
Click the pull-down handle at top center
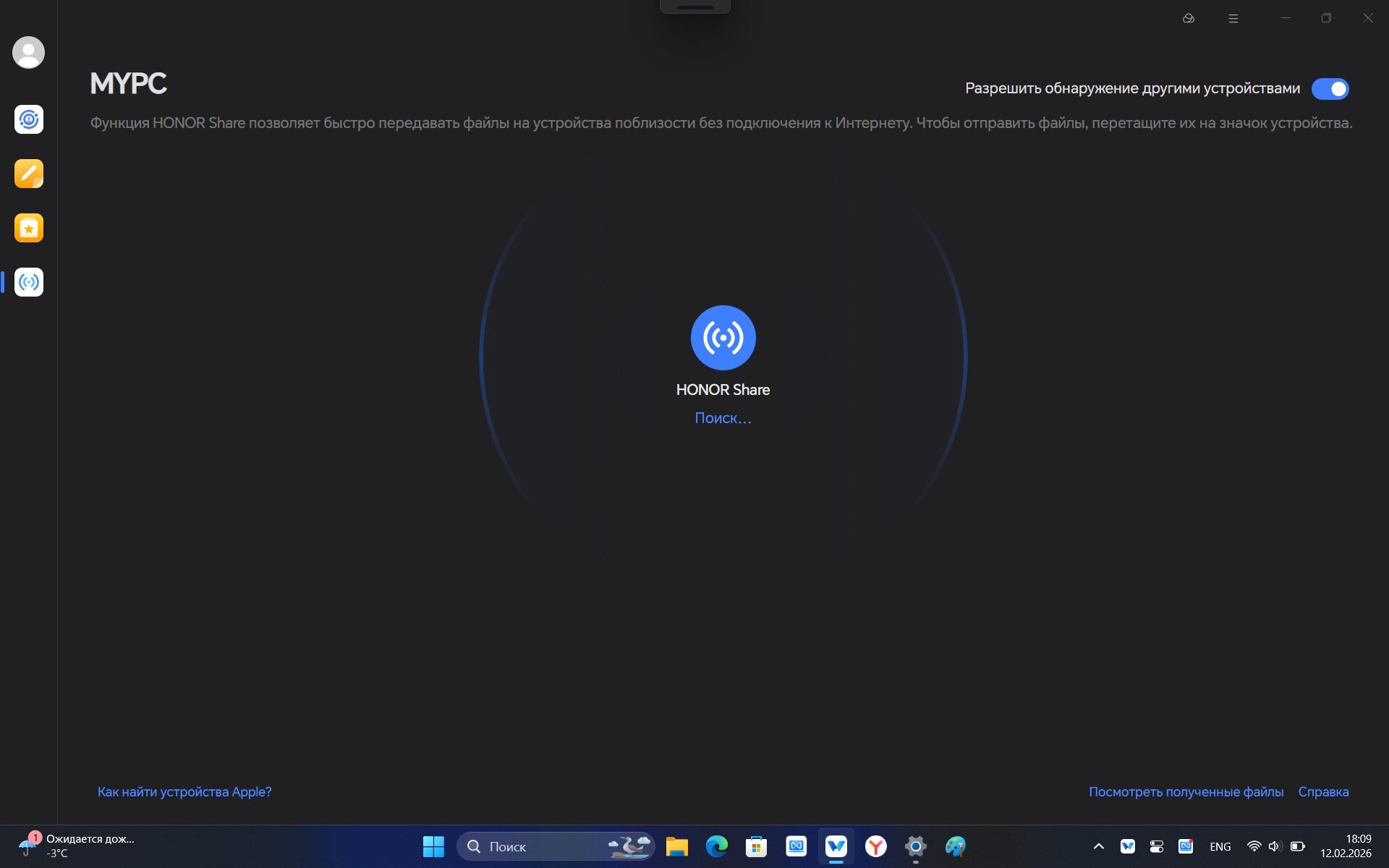click(x=695, y=7)
